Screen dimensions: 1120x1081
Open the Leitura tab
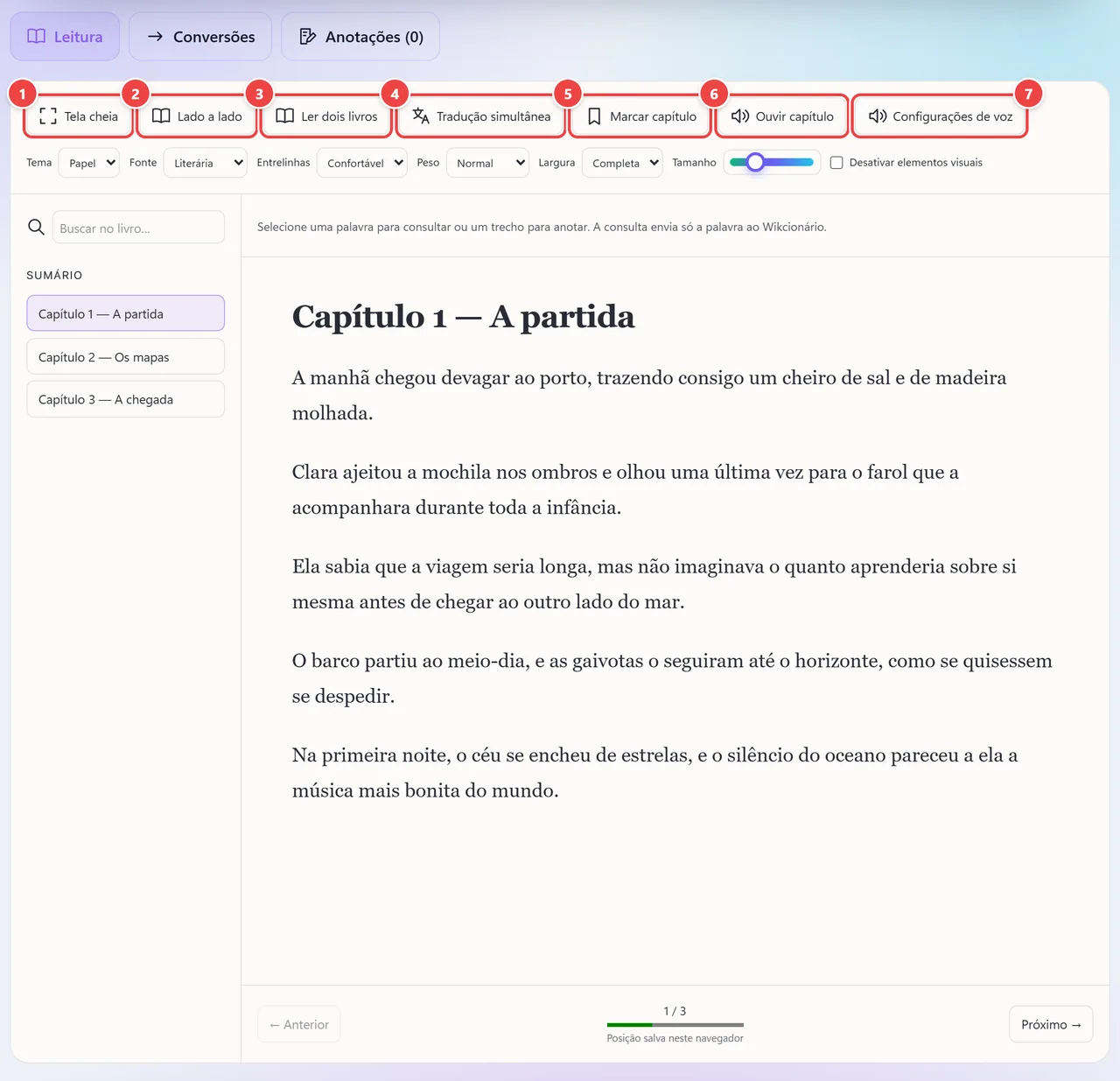pyautogui.click(x=65, y=37)
